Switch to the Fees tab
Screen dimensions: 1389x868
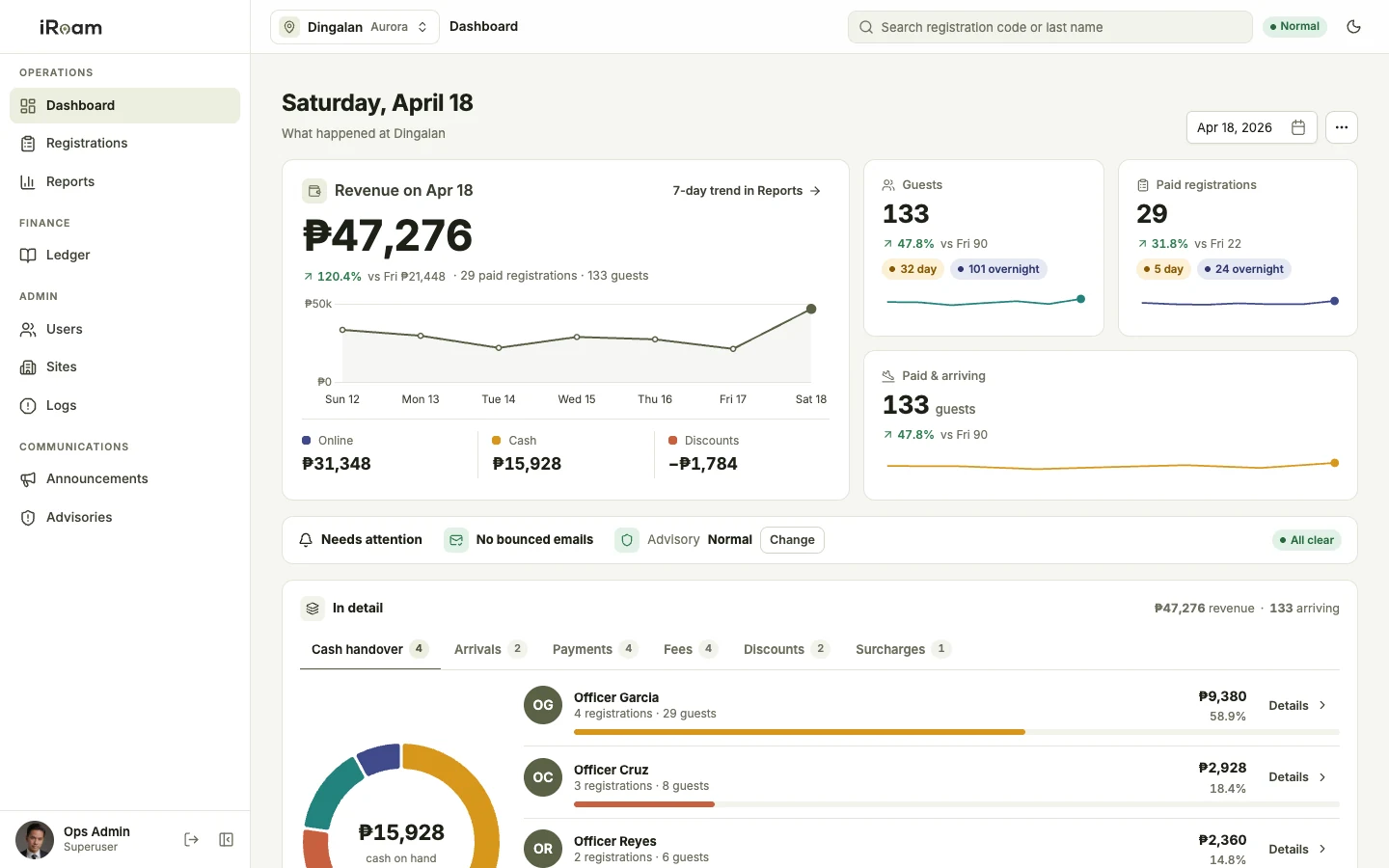click(691, 649)
